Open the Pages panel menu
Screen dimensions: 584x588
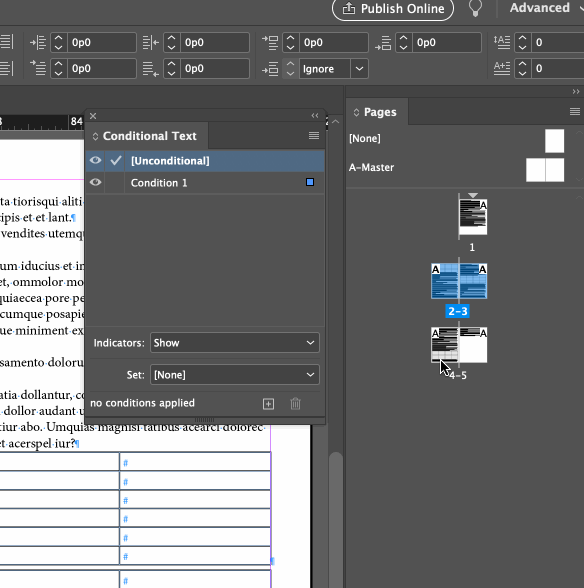tap(575, 111)
